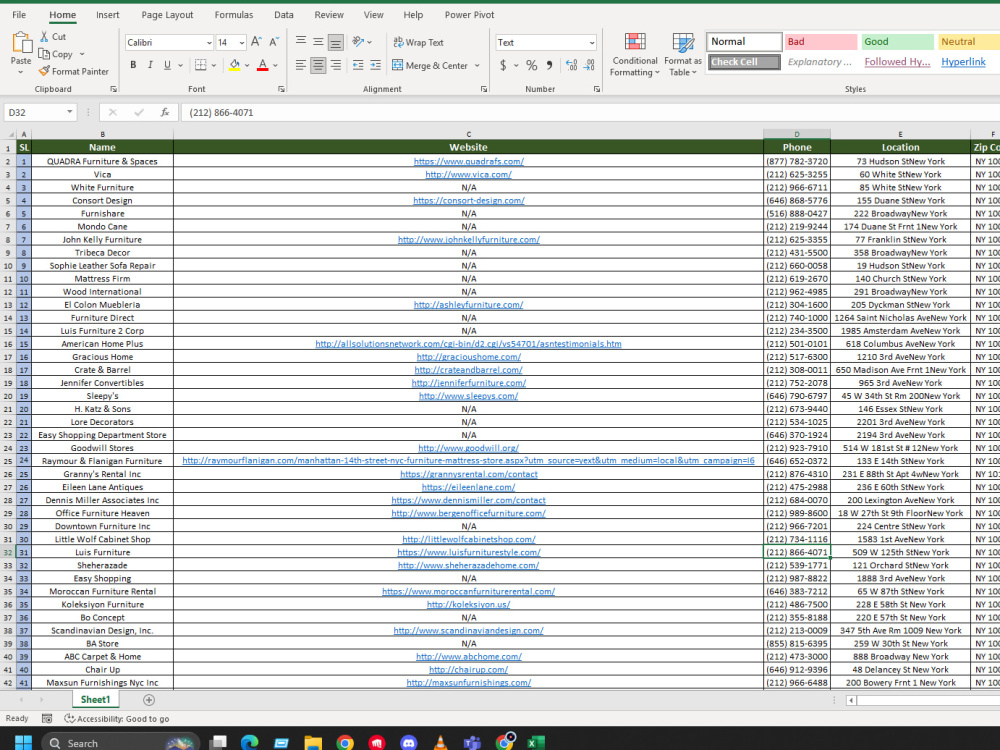Click the Orientation text angle icon
This screenshot has width=1000, height=750.
[358, 42]
